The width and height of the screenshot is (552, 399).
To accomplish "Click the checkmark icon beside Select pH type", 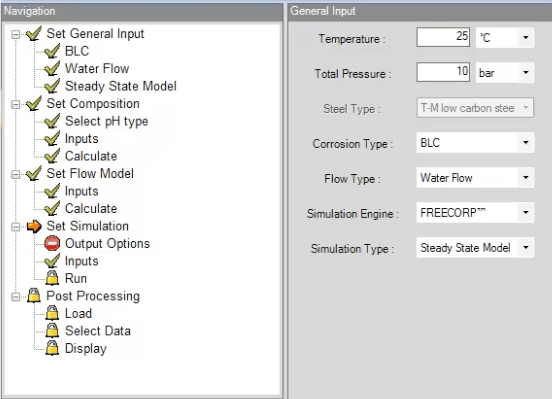I will click(x=52, y=121).
